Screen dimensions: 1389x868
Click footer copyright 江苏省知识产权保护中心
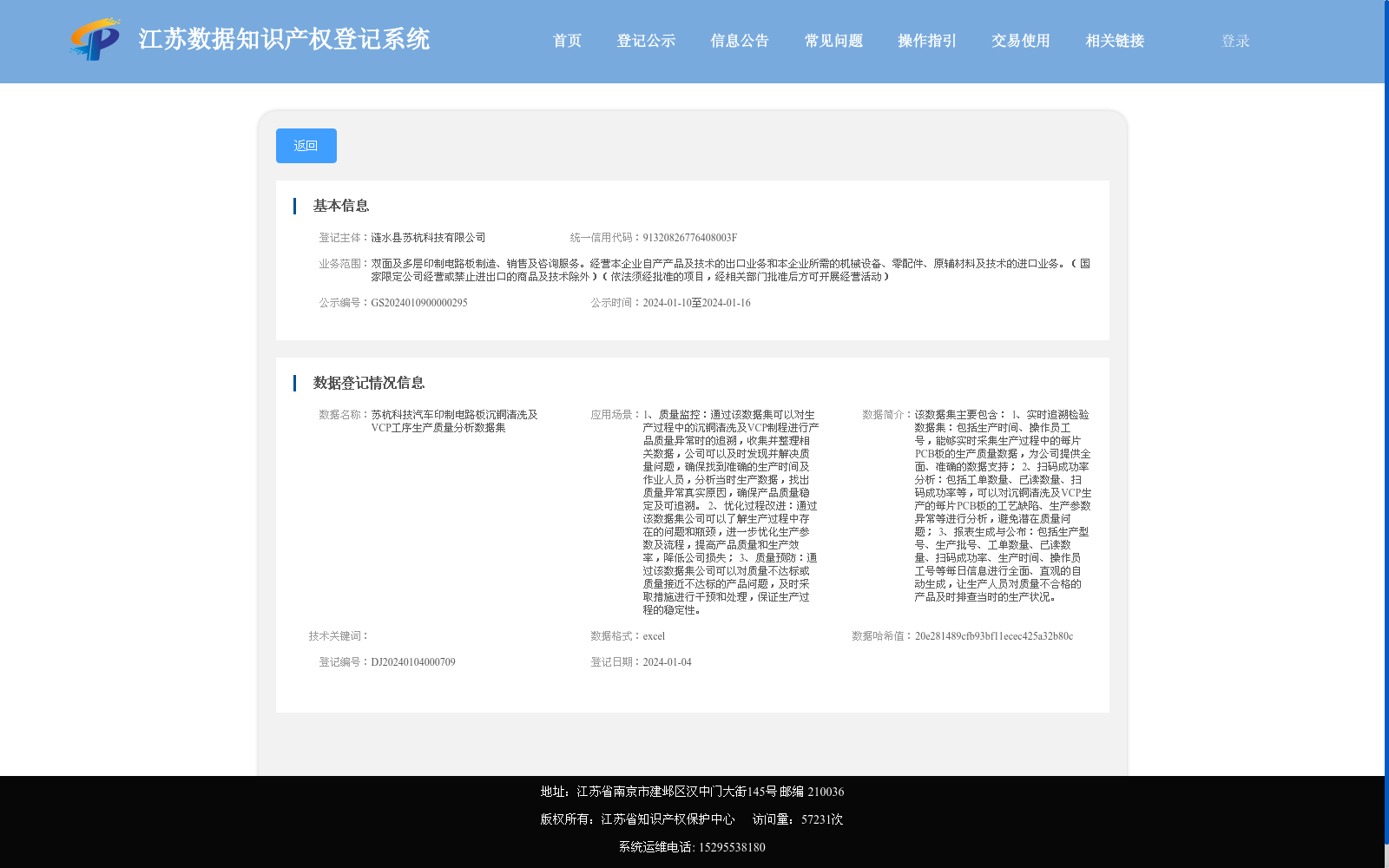pyautogui.click(x=668, y=819)
